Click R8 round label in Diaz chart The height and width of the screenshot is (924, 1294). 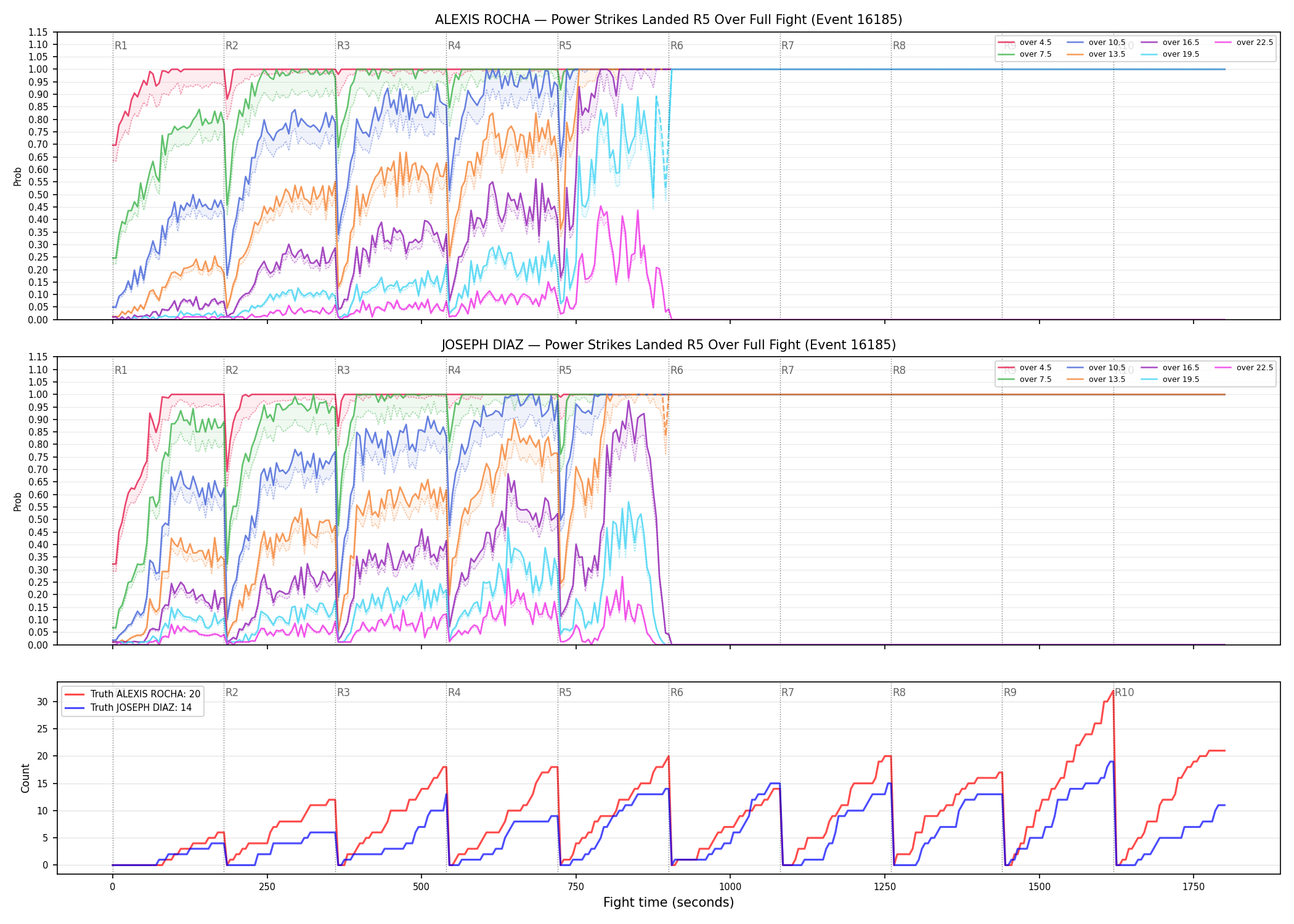pyautogui.click(x=899, y=370)
